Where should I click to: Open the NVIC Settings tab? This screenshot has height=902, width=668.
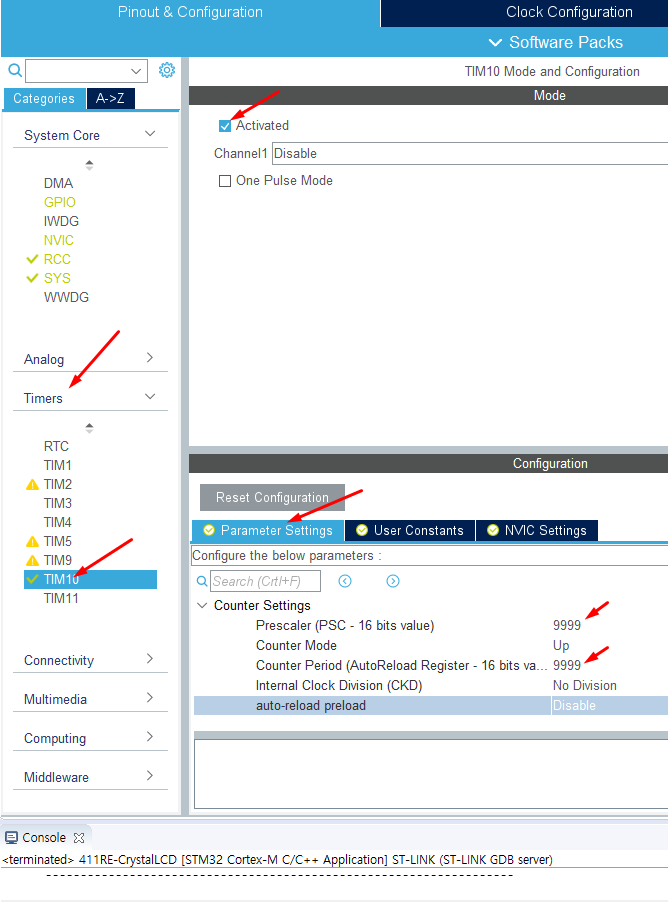pos(536,530)
